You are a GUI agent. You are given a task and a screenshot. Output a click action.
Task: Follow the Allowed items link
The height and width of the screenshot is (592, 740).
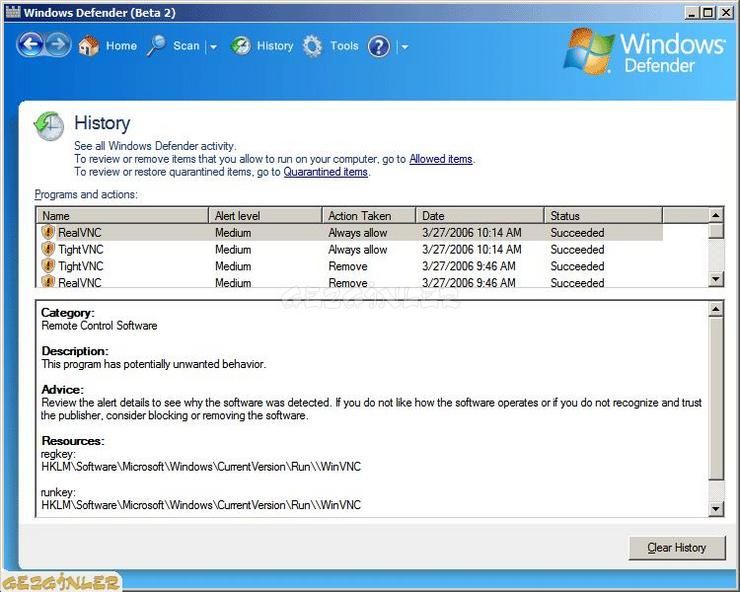441,159
